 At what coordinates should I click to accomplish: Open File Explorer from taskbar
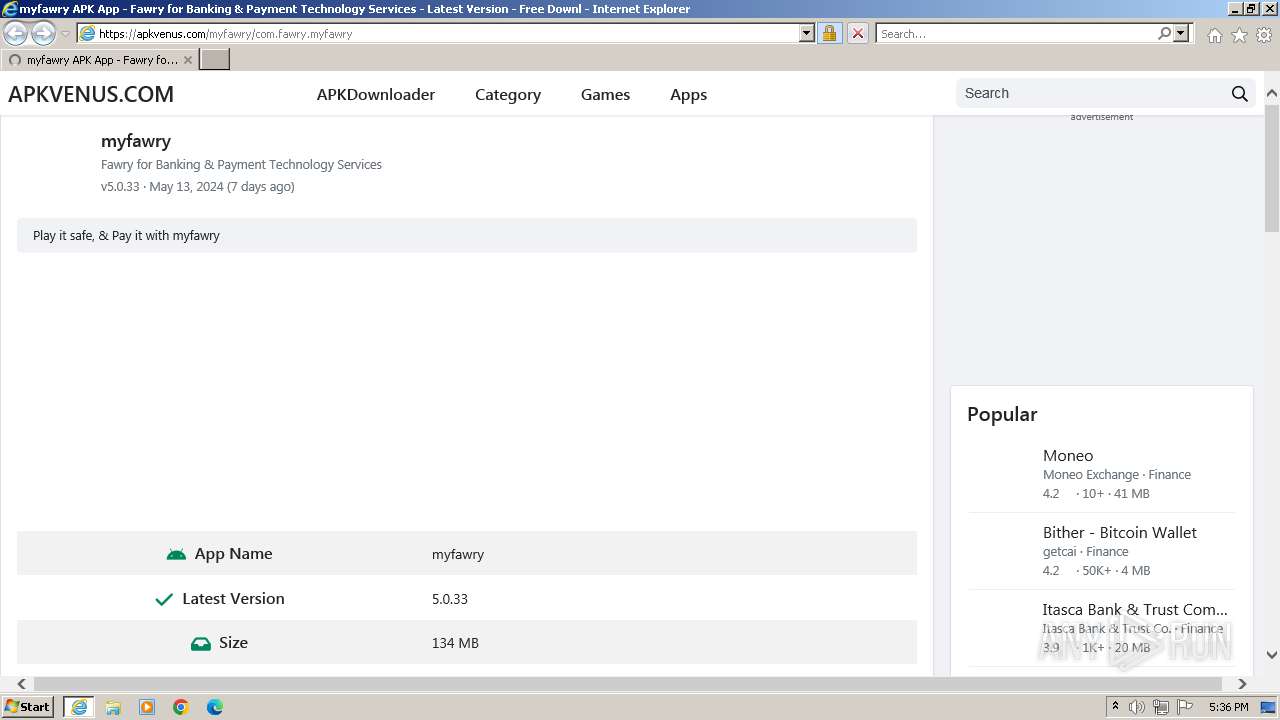(x=113, y=707)
